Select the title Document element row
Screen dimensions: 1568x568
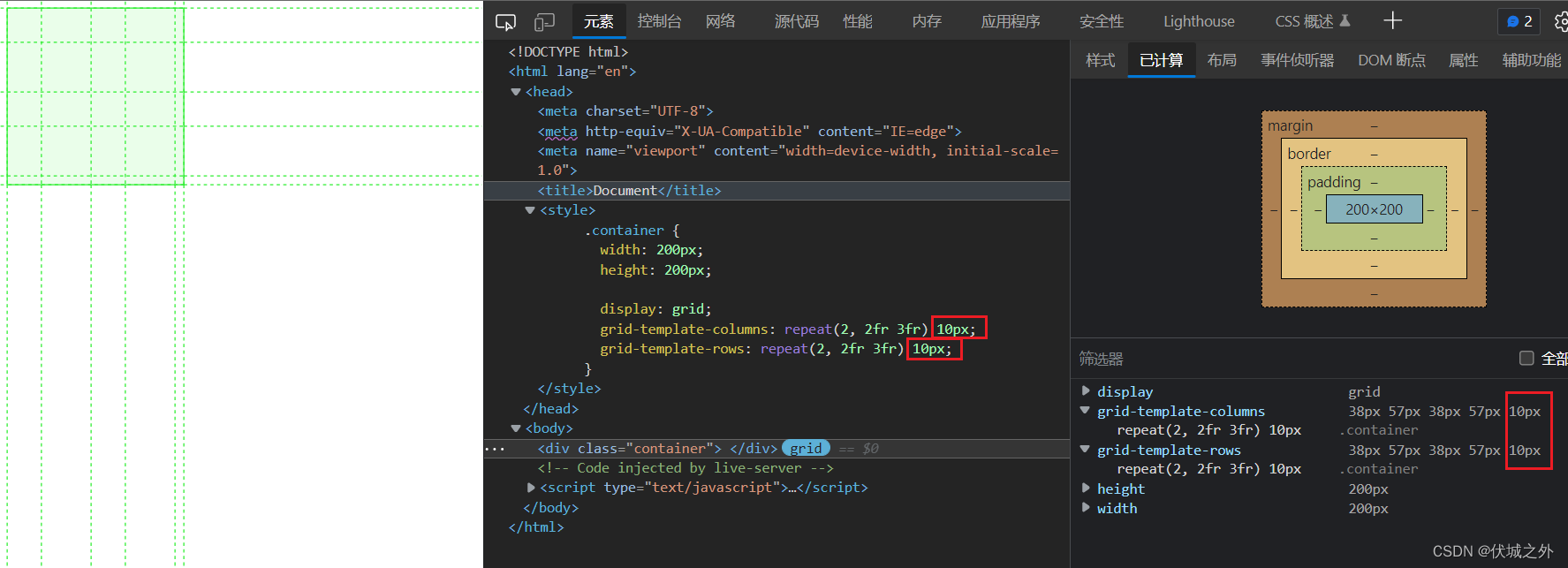[776, 191]
